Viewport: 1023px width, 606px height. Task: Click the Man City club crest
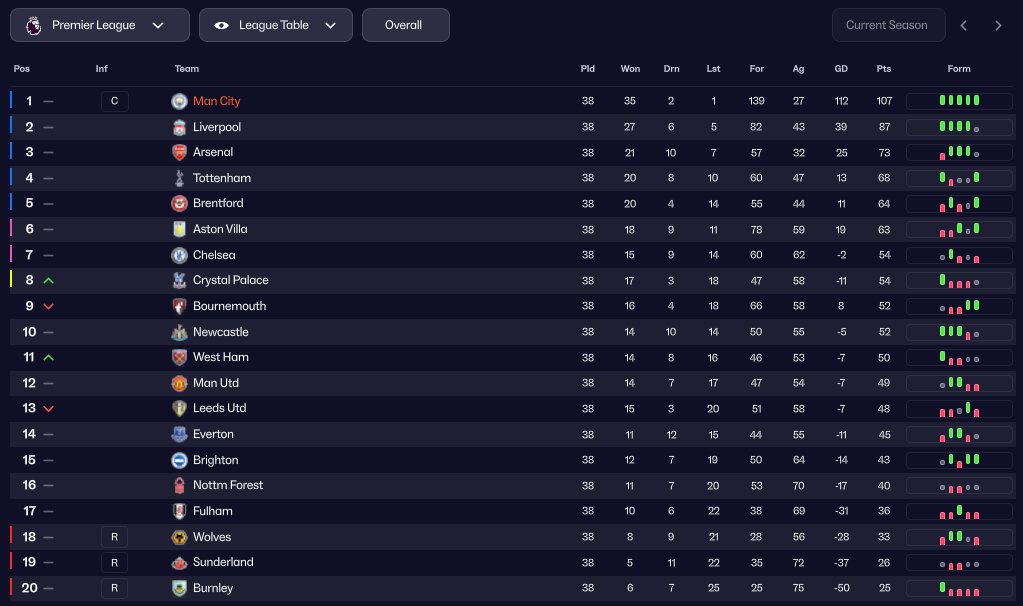[179, 101]
